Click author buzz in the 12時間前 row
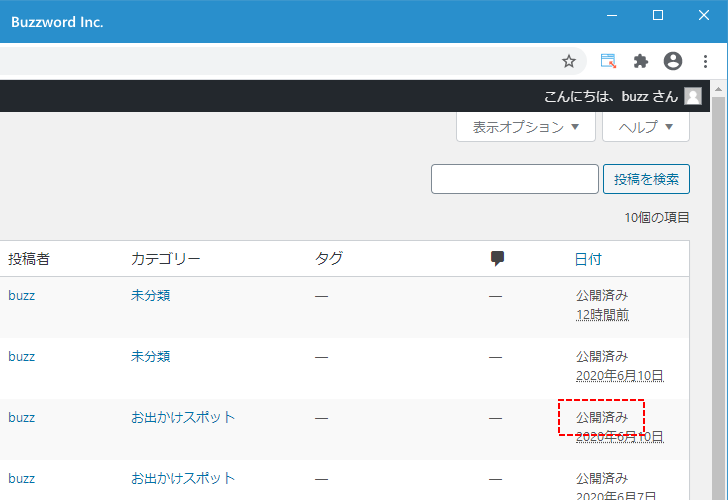Screen dimensions: 728x500 click(21, 296)
